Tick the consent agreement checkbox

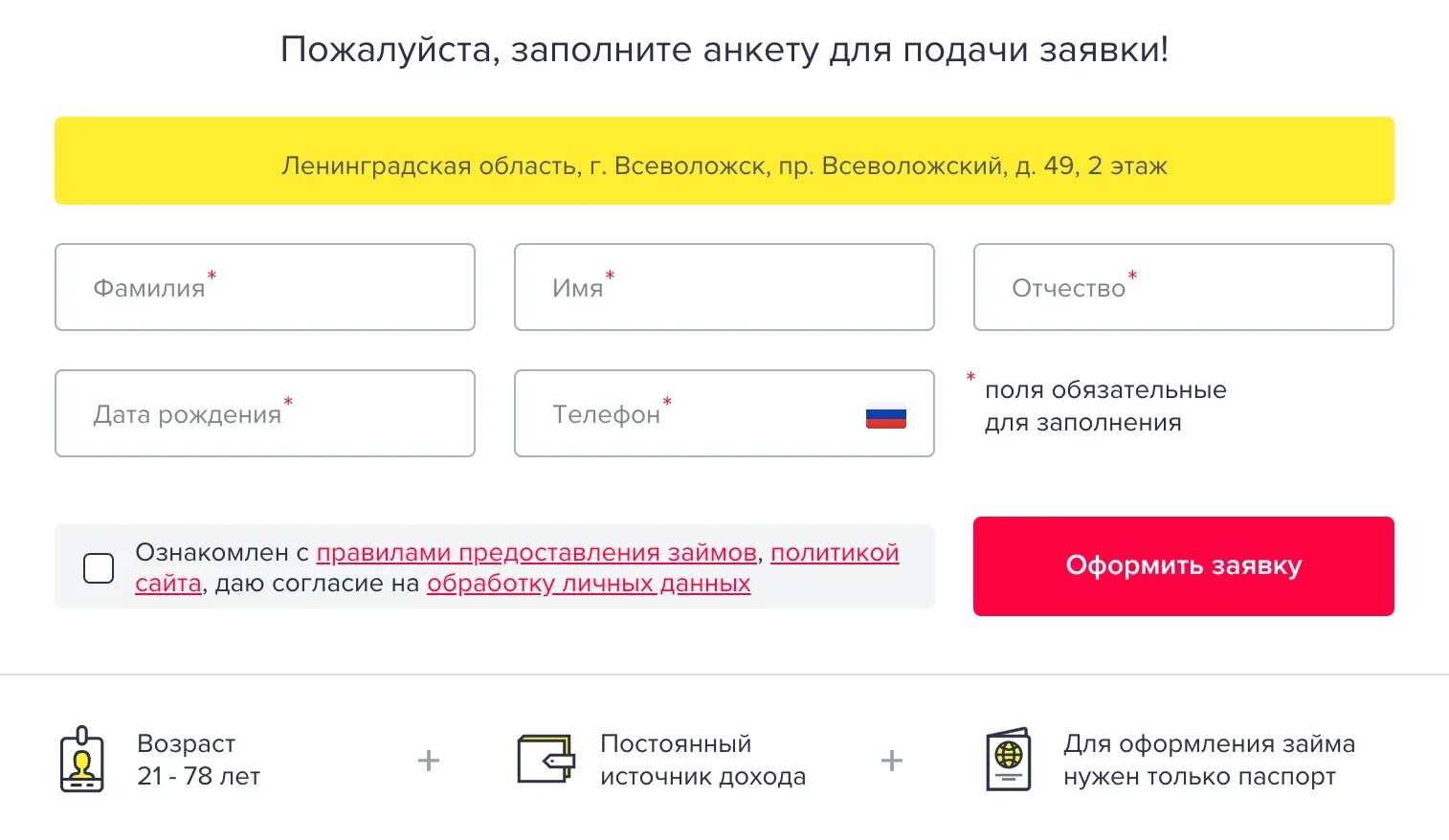coord(99,568)
